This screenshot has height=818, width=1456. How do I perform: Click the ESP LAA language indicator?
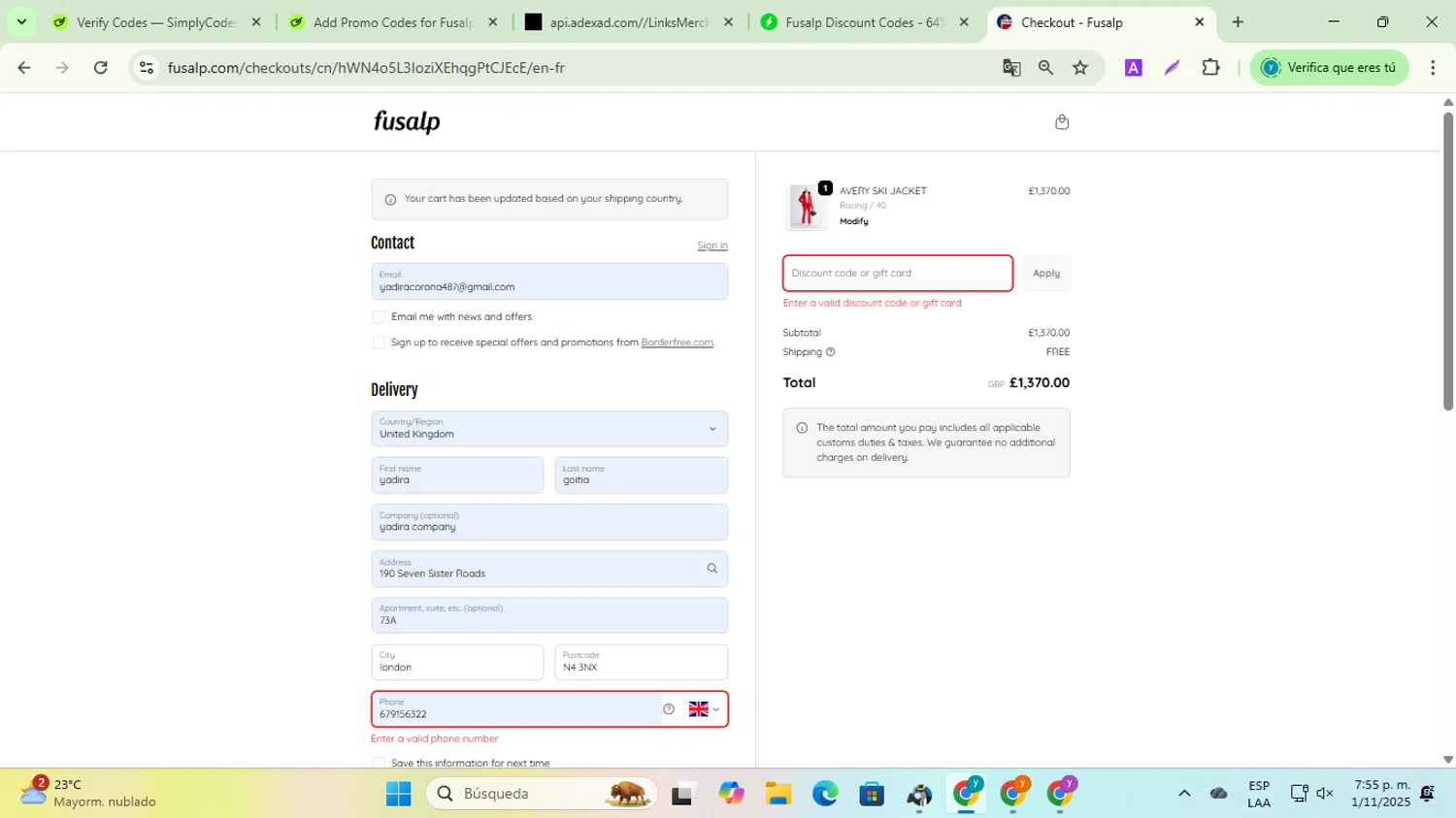[1259, 794]
